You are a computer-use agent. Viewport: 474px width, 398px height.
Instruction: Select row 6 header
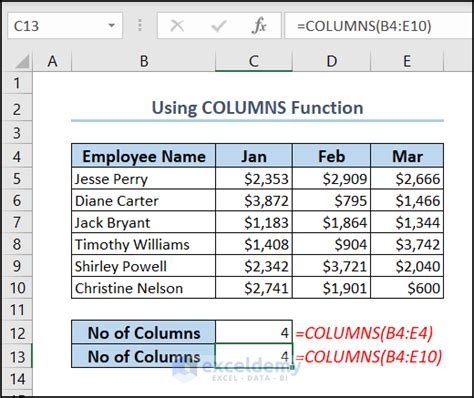(17, 200)
